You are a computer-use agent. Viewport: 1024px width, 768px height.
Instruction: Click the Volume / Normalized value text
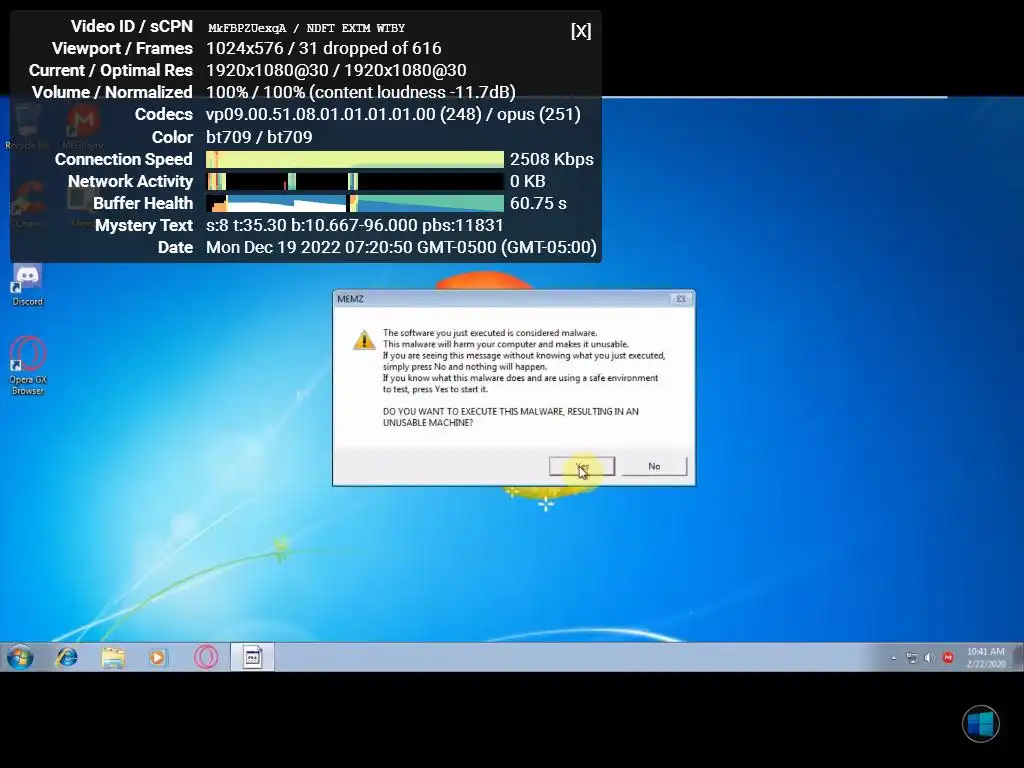tap(360, 92)
